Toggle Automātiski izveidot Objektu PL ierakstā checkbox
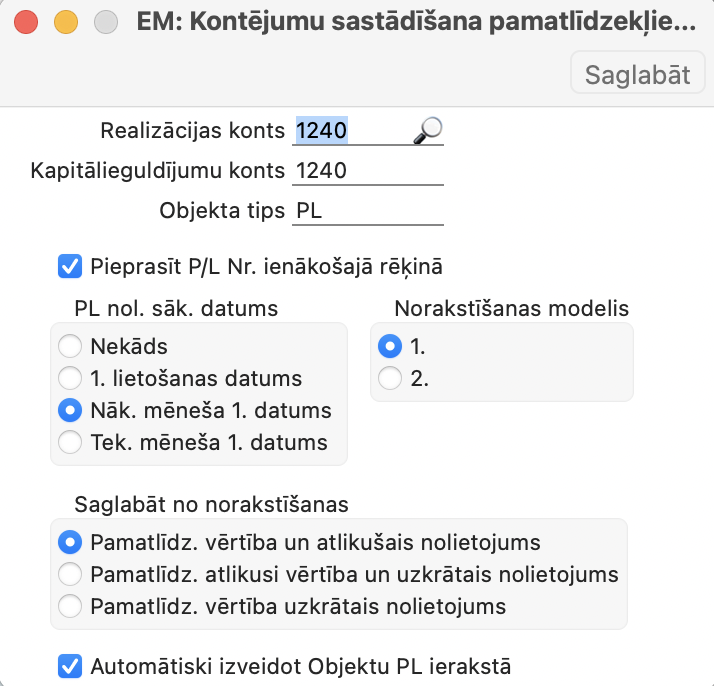This screenshot has height=686, width=714. [x=70, y=665]
